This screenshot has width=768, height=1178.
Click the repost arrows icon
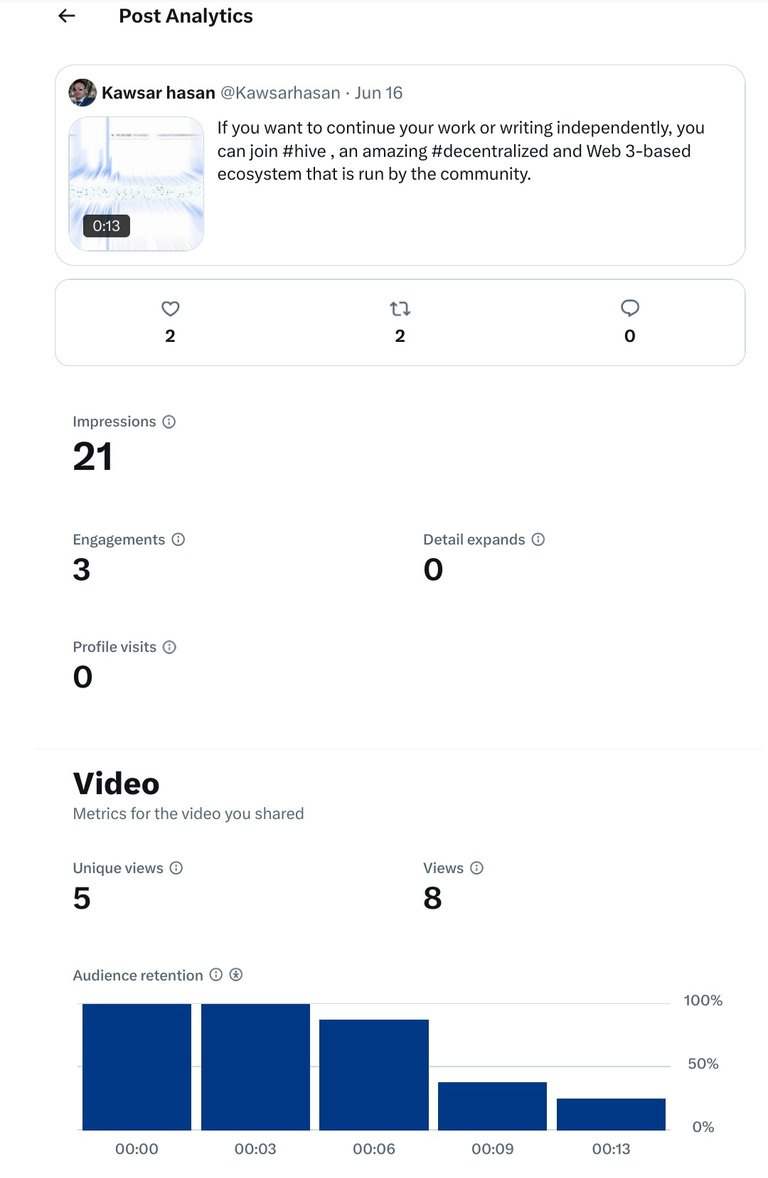[400, 308]
